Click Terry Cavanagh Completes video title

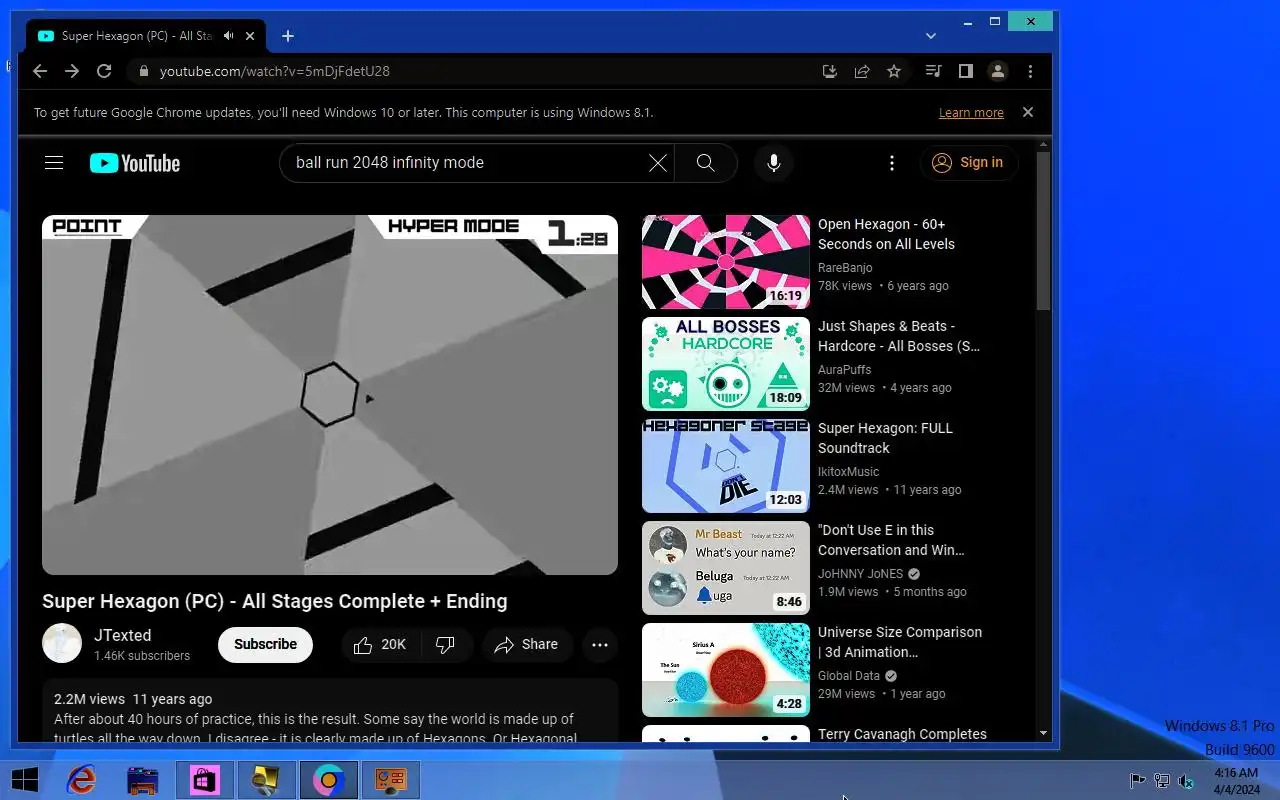click(902, 734)
